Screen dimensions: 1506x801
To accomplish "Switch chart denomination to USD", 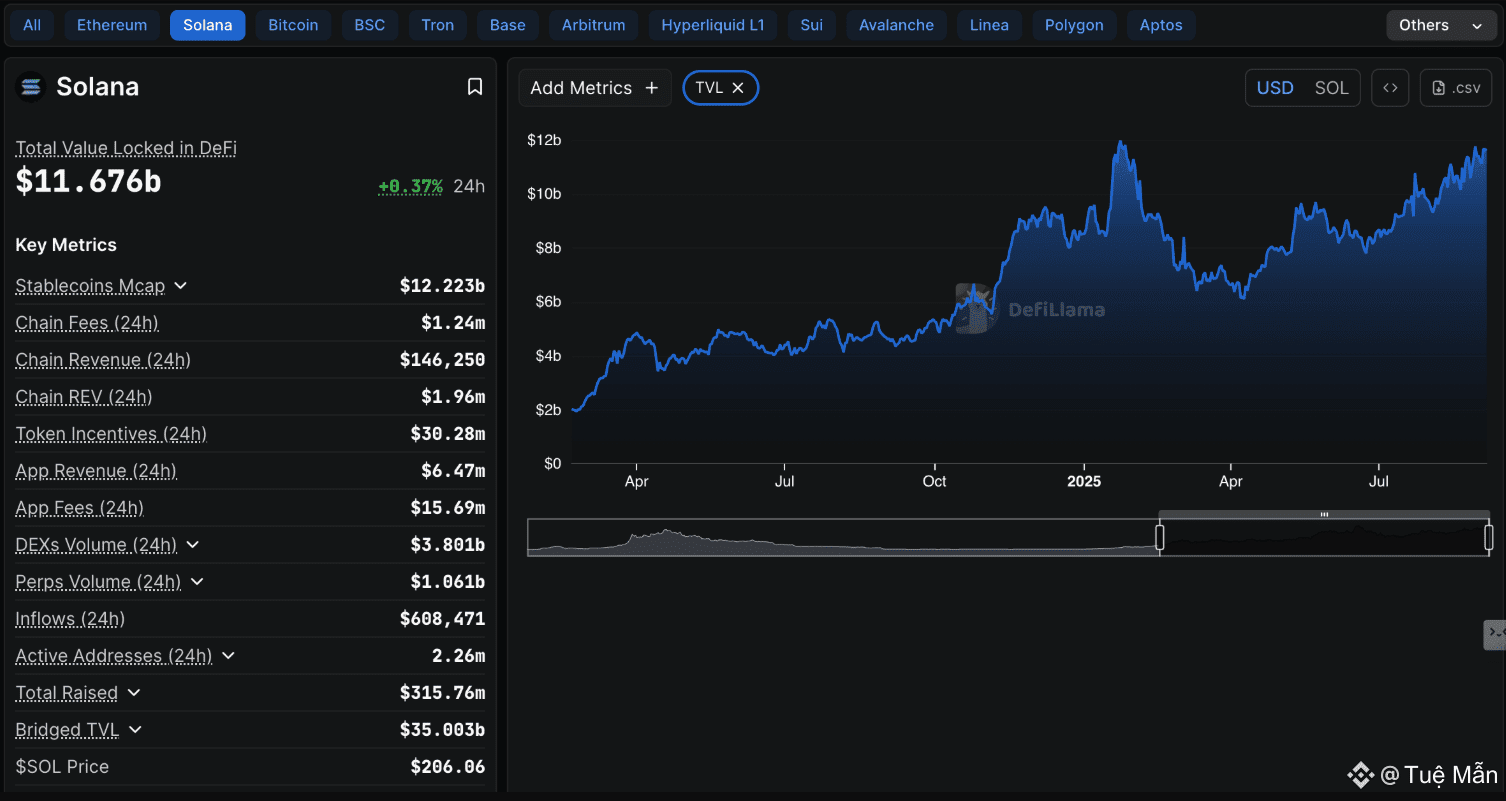I will click(x=1275, y=88).
